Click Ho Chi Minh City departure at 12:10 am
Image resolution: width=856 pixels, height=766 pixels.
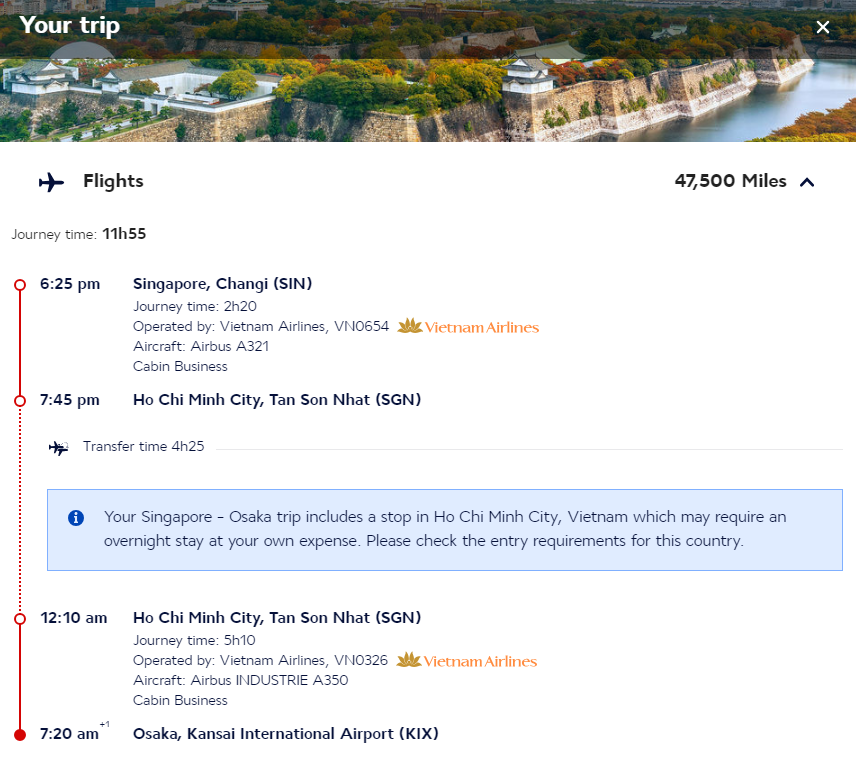point(277,618)
